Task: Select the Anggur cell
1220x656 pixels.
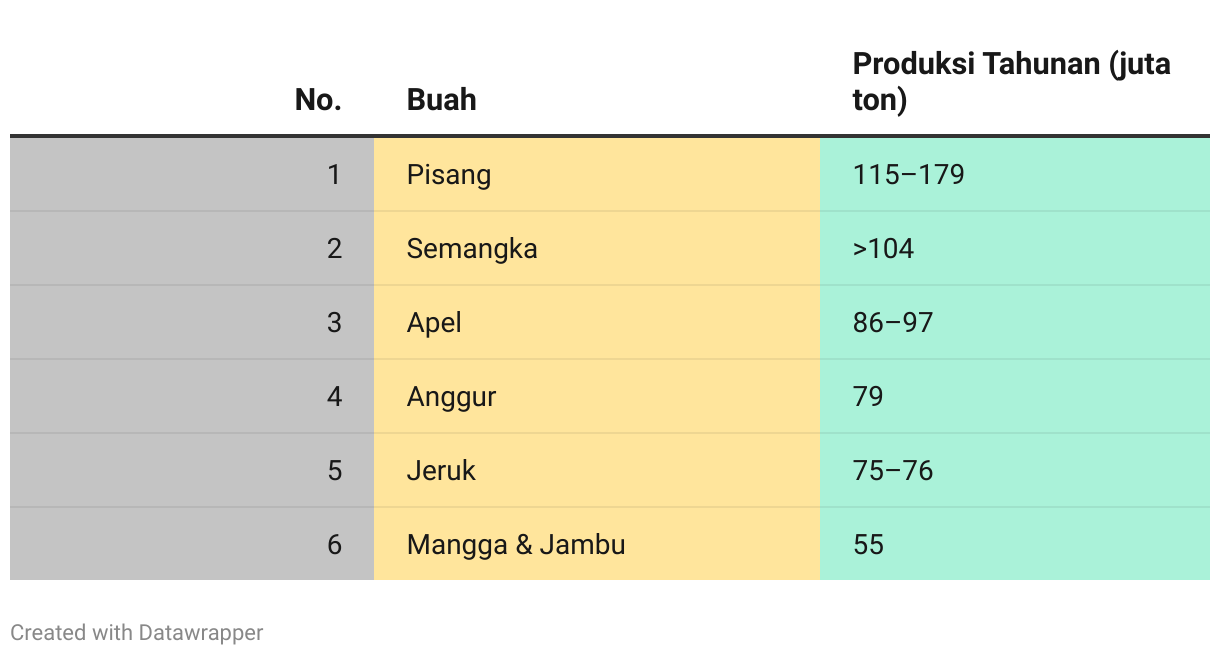Action: click(597, 397)
